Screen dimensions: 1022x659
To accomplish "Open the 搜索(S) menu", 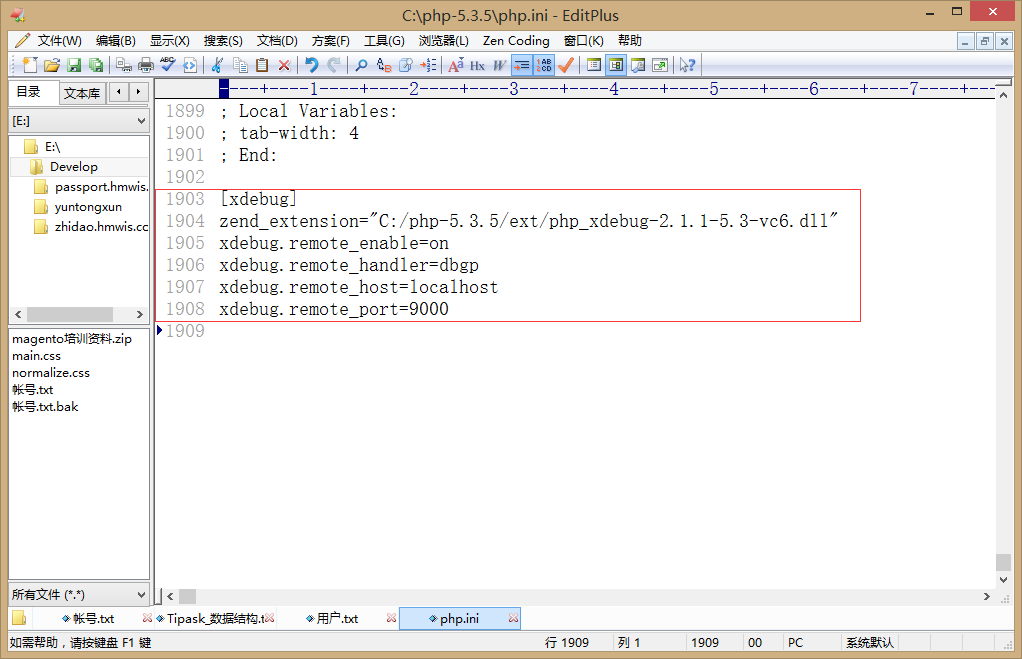I will pyautogui.click(x=223, y=41).
